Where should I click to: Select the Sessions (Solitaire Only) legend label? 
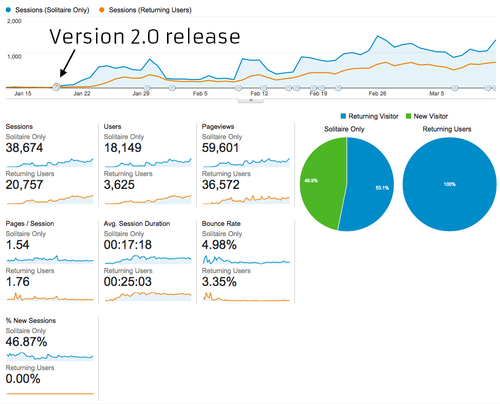(52, 10)
